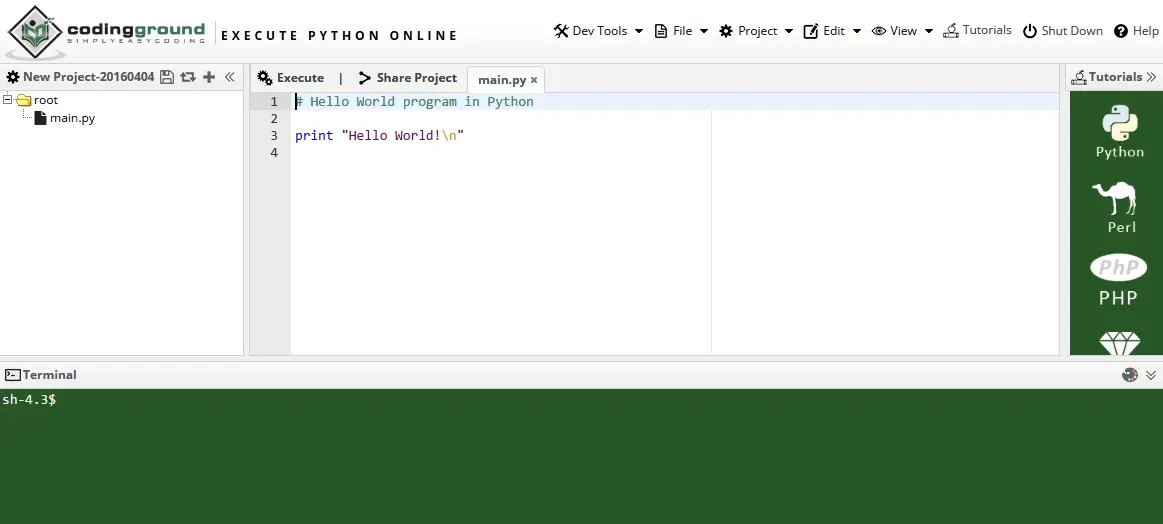Collapse the Terminal panel chevron
The width and height of the screenshot is (1163, 524).
pyautogui.click(x=1151, y=376)
